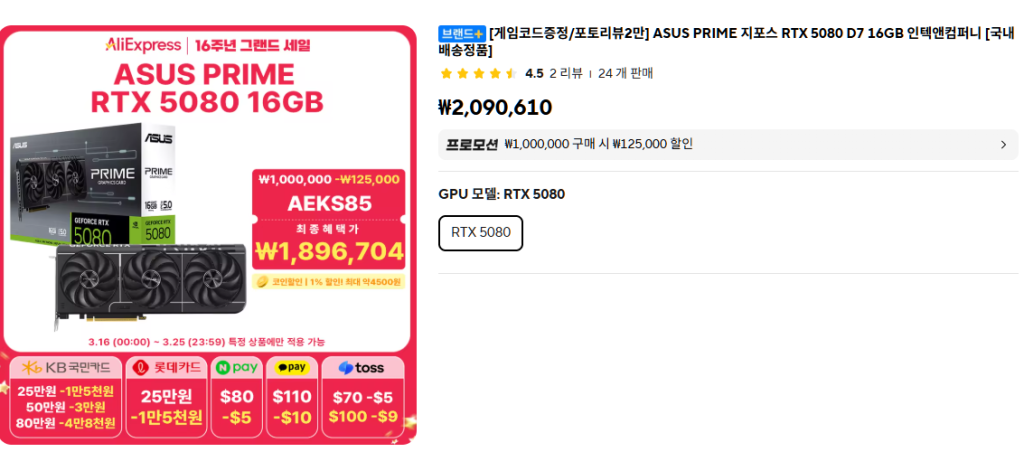This screenshot has height=452, width=1024.
Task: Click the toss logo
Action: 361,368
